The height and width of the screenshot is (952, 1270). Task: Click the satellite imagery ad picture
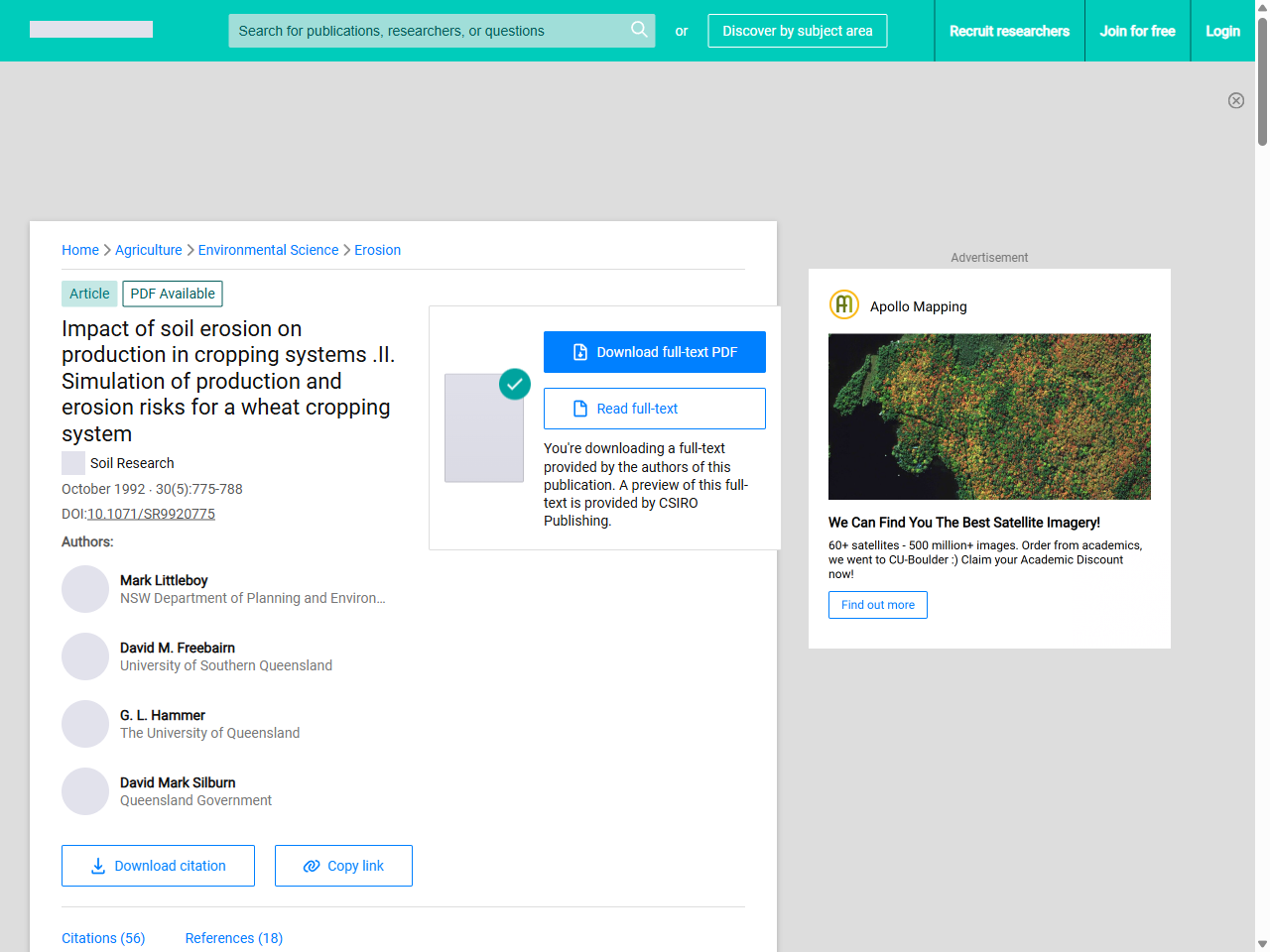(x=989, y=416)
